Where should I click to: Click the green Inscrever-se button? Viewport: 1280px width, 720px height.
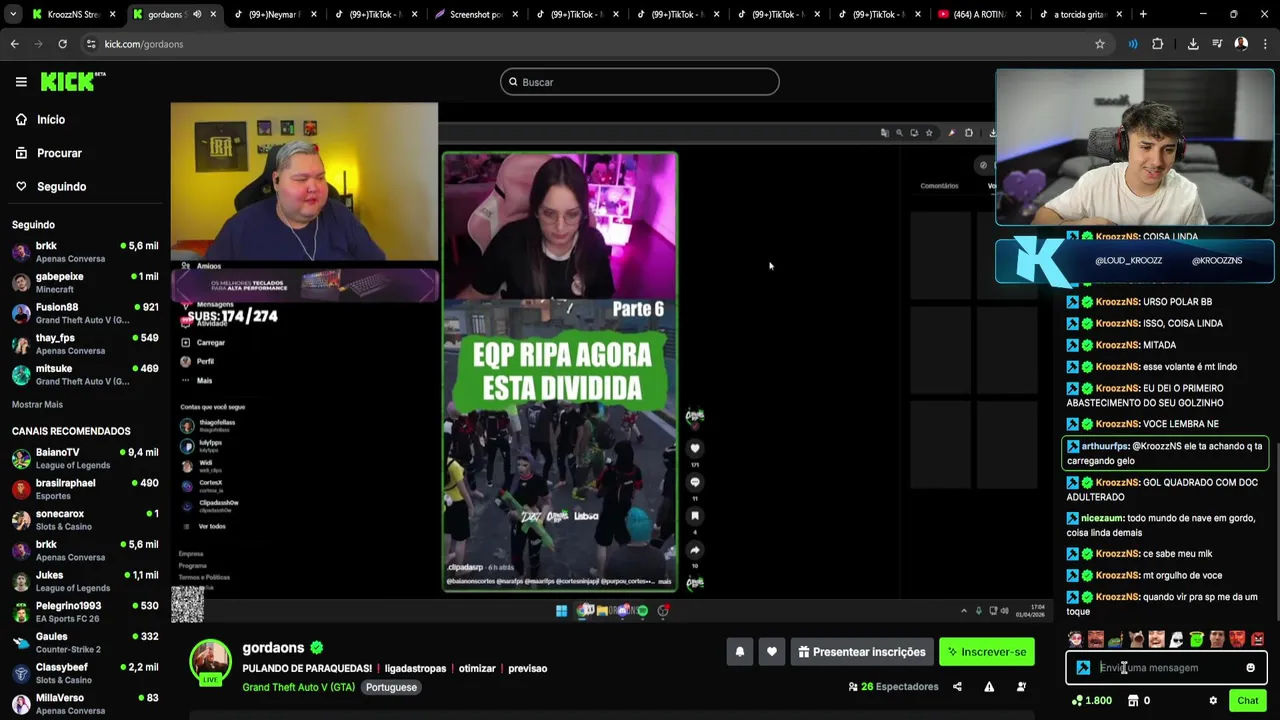click(x=987, y=652)
